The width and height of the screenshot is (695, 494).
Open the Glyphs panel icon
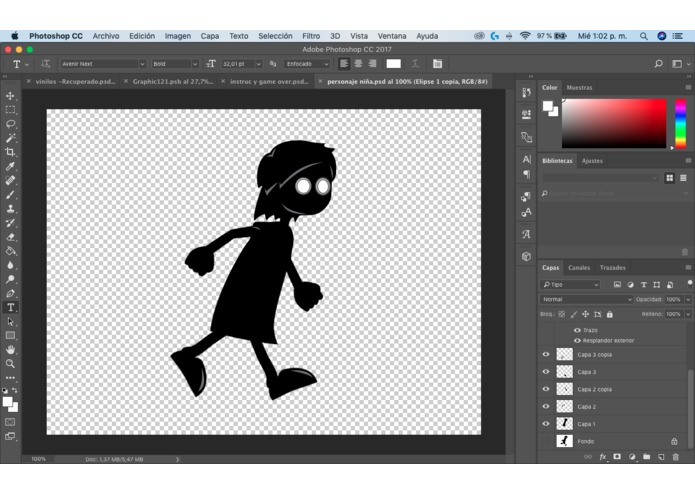point(526,234)
